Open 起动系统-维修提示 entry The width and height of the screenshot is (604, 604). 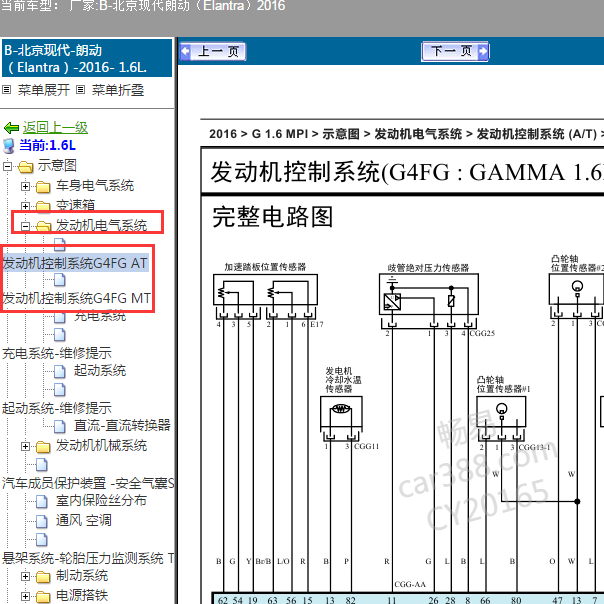[x=57, y=408]
